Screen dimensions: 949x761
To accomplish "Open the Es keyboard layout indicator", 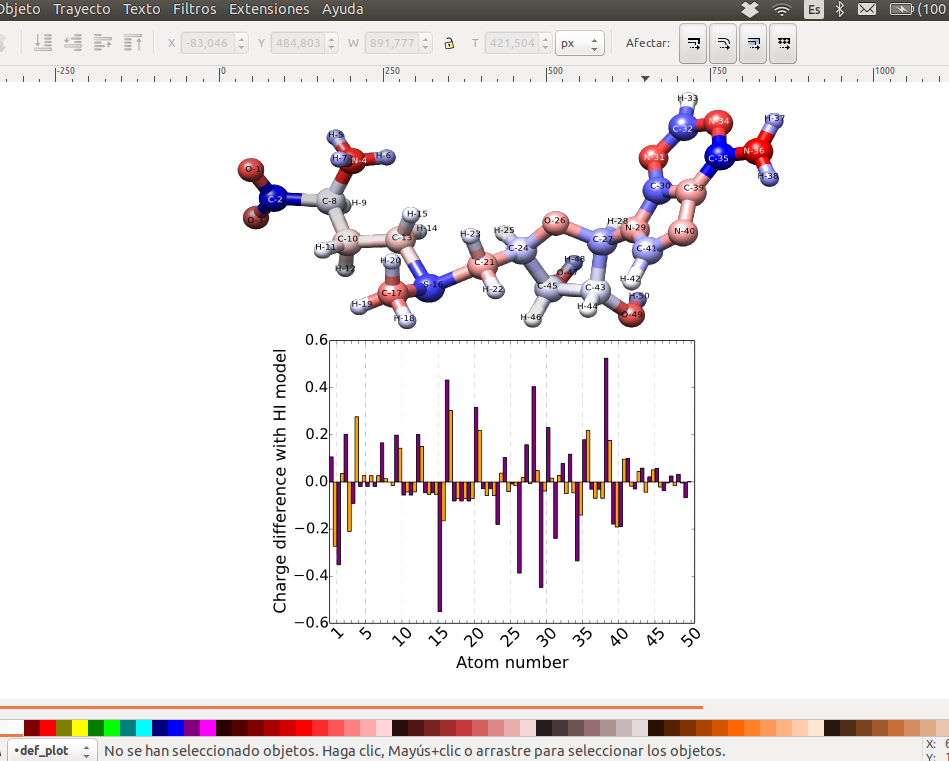I will click(814, 9).
